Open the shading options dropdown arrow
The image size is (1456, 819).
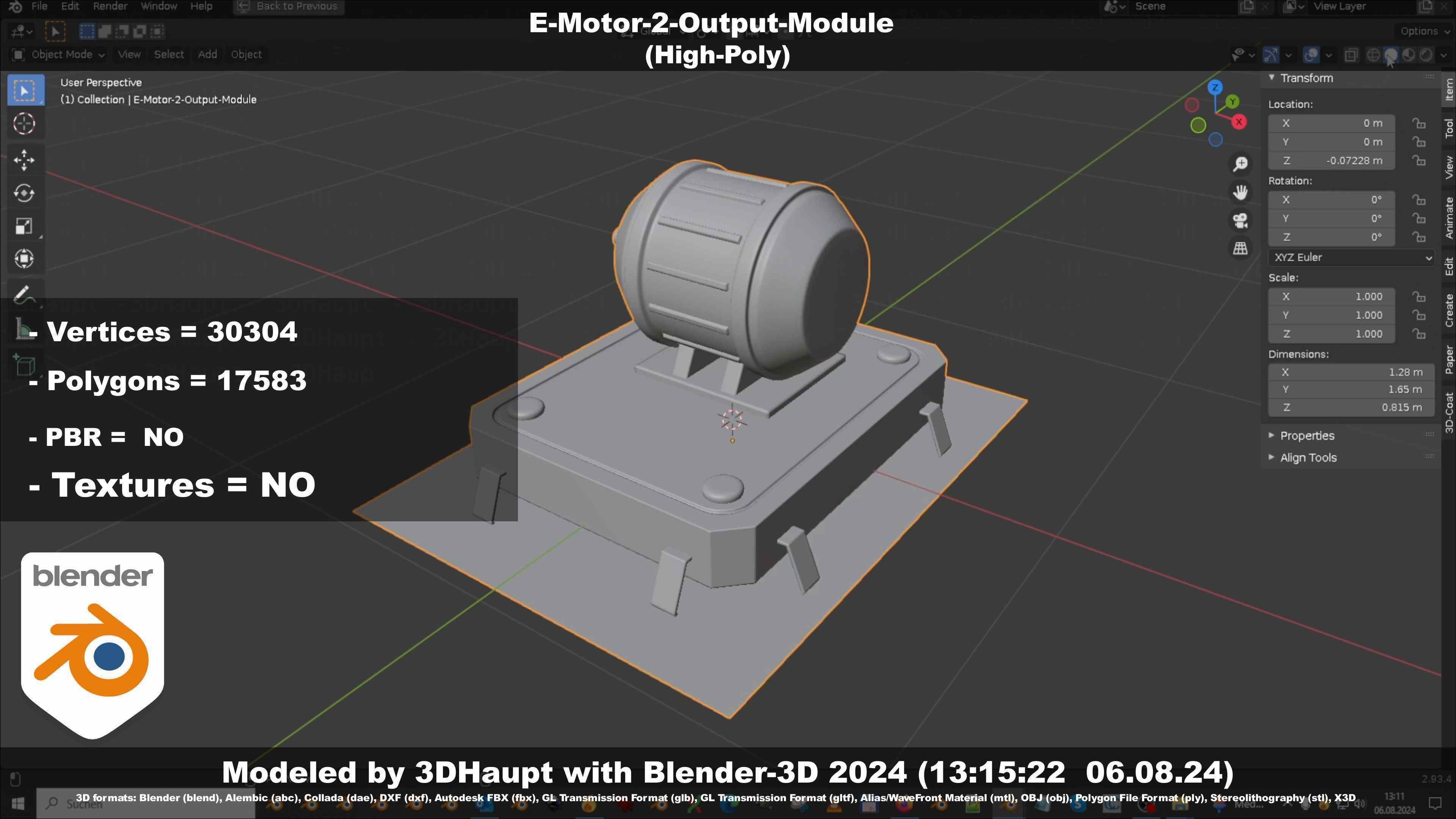pyautogui.click(x=1443, y=55)
